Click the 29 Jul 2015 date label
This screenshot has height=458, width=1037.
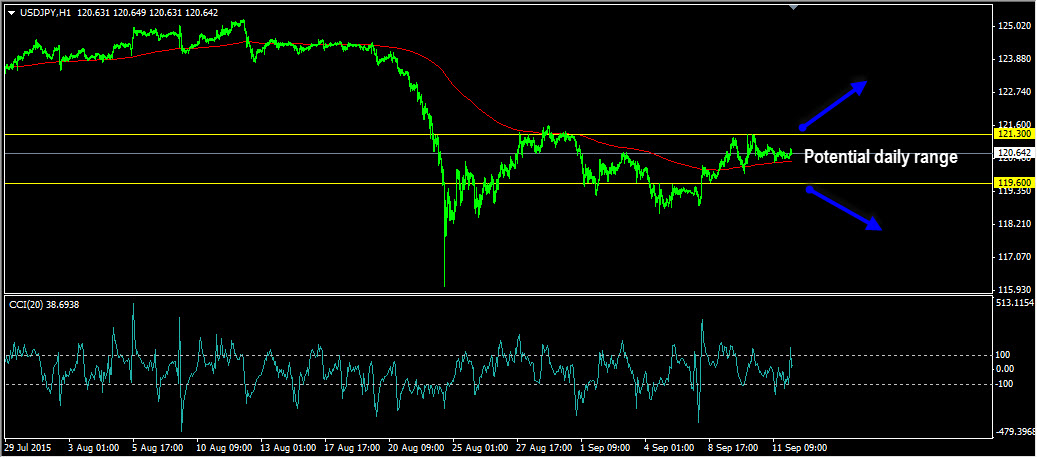coord(28,447)
